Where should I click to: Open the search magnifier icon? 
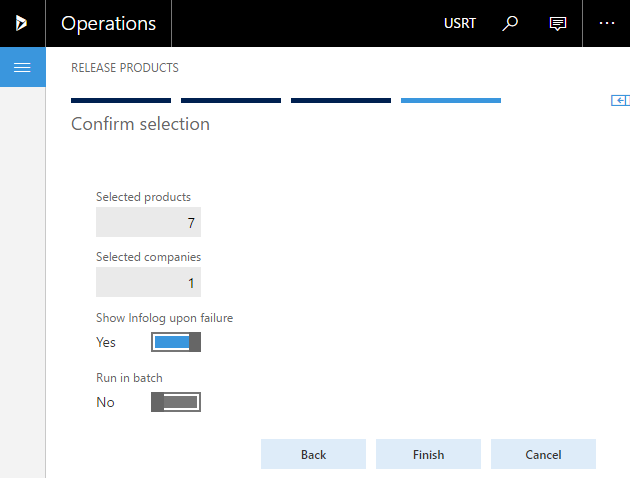(x=510, y=23)
